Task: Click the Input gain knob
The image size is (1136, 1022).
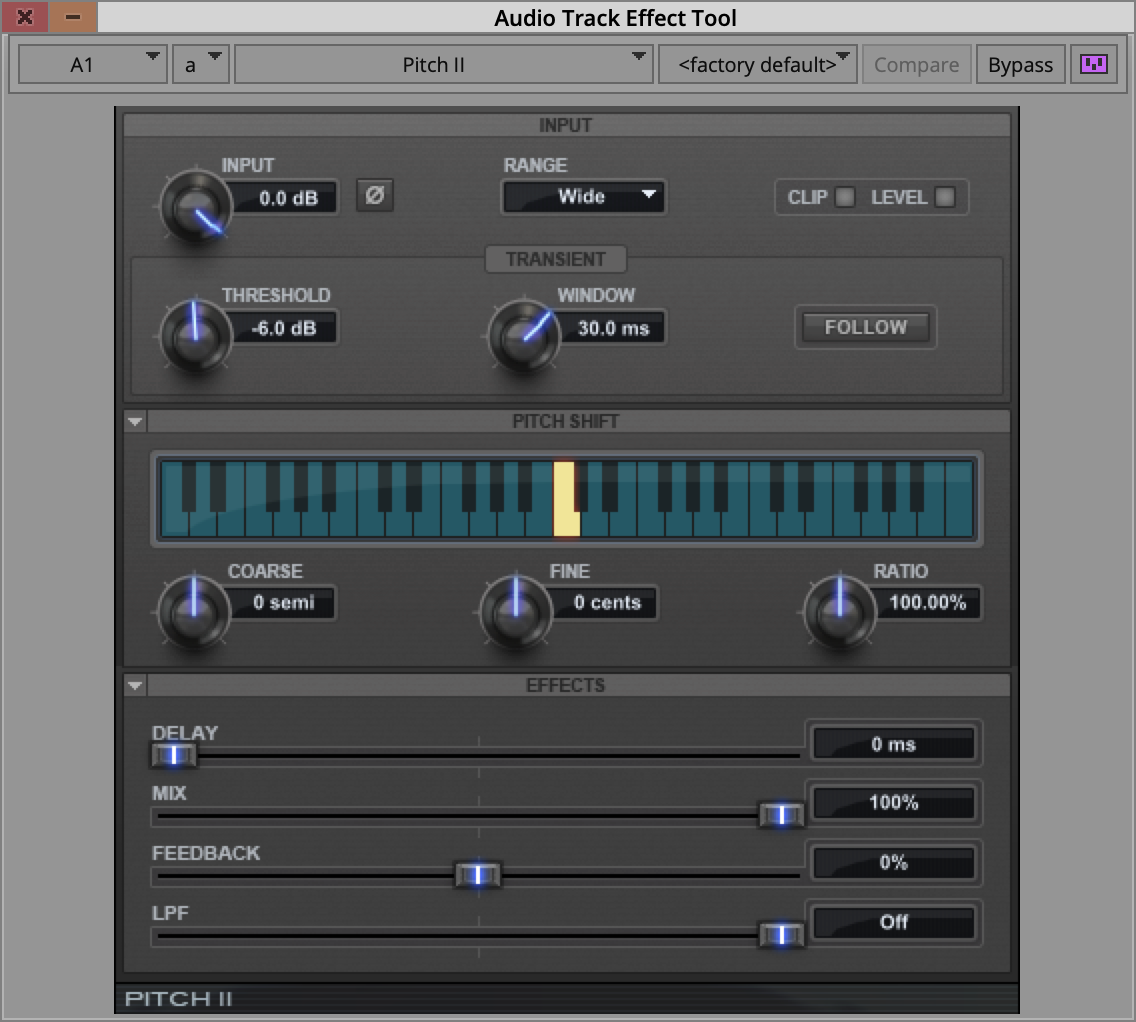Action: 195,206
